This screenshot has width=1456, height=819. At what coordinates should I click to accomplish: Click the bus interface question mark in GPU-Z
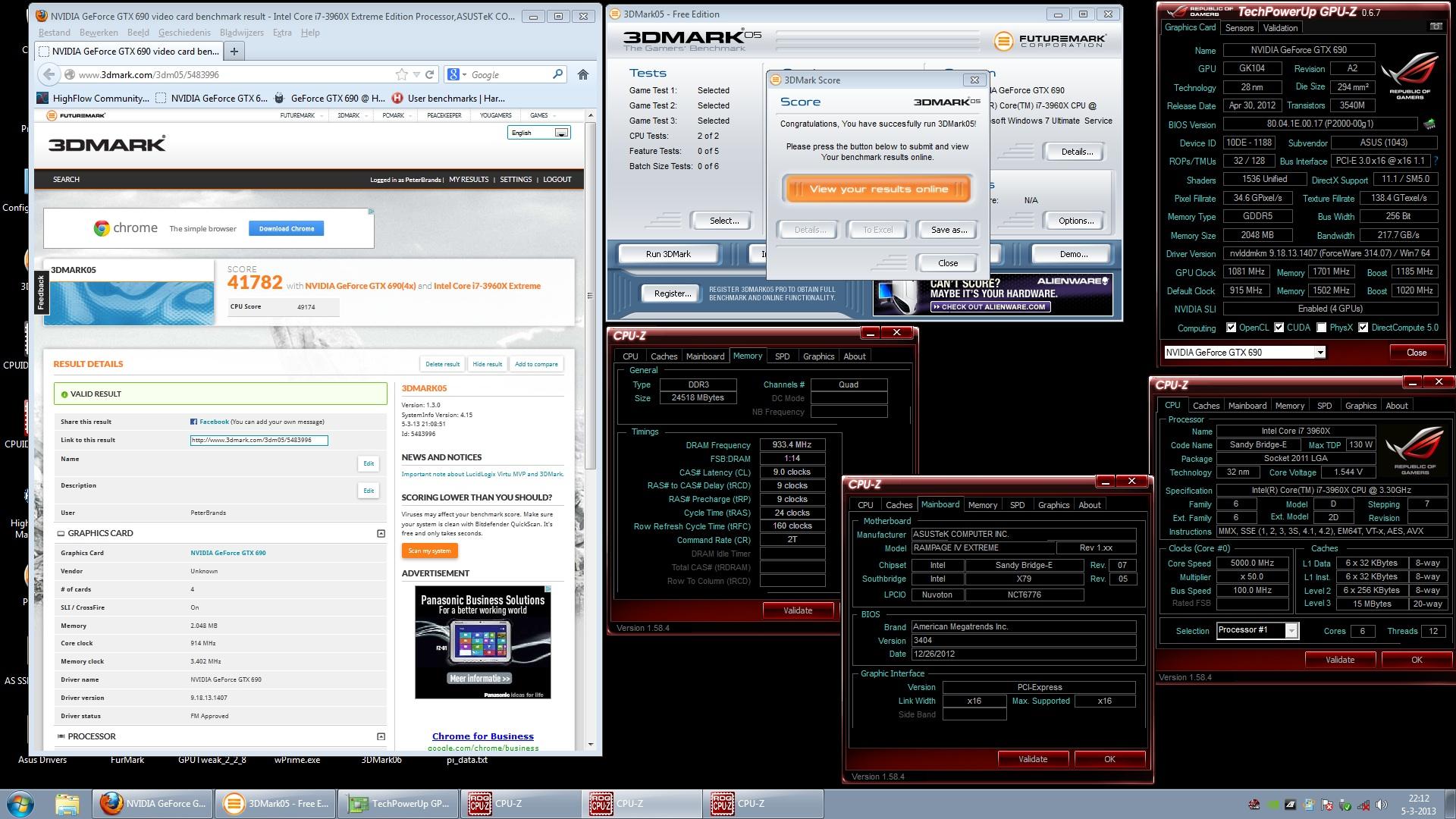(x=1436, y=161)
